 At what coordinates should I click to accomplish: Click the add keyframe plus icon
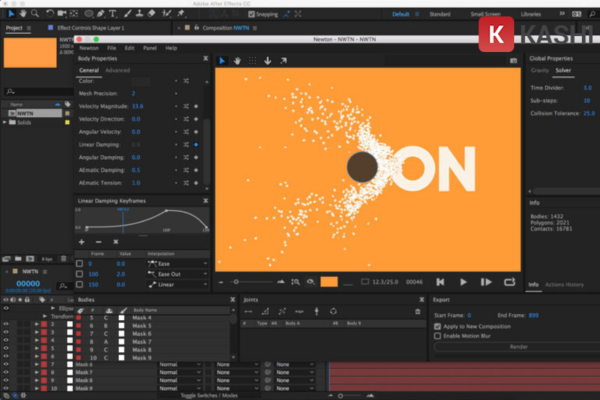tap(83, 242)
